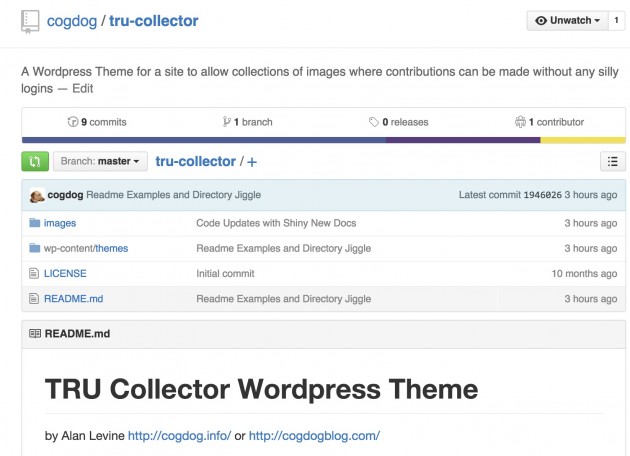Click the watchers count 1

(616, 20)
